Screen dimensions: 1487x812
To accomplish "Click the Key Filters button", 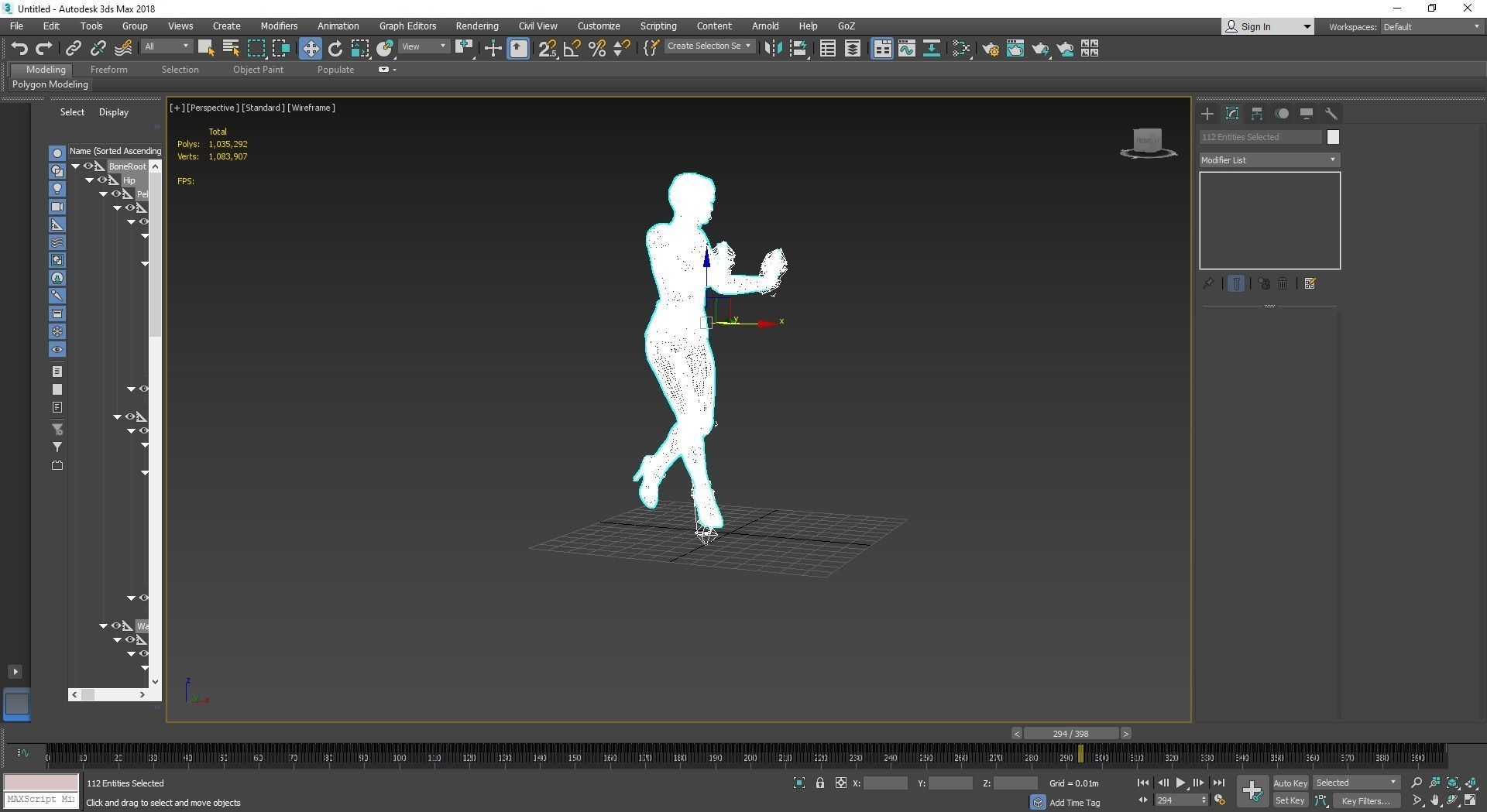I will click(1366, 801).
